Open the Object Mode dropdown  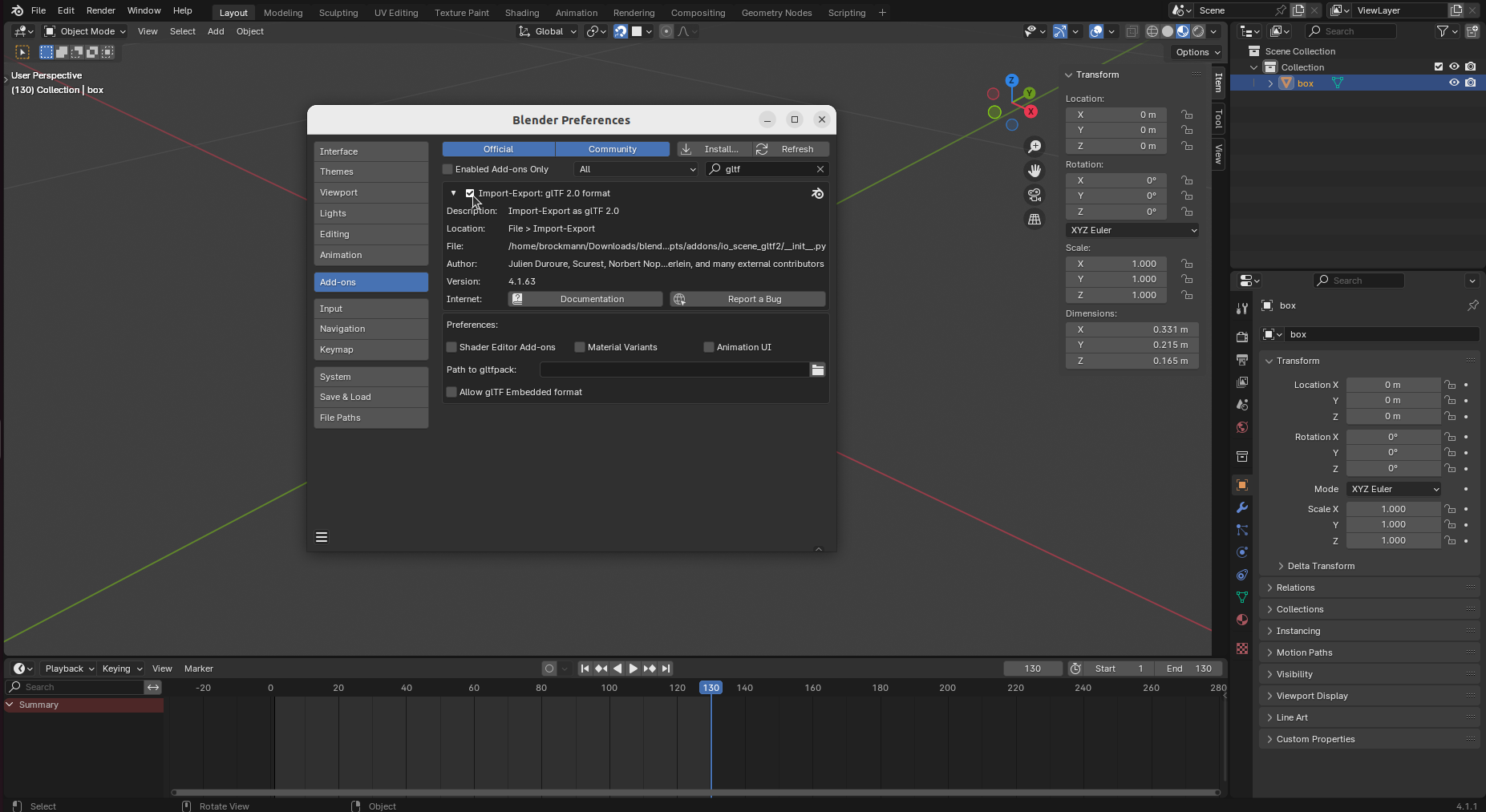click(85, 31)
